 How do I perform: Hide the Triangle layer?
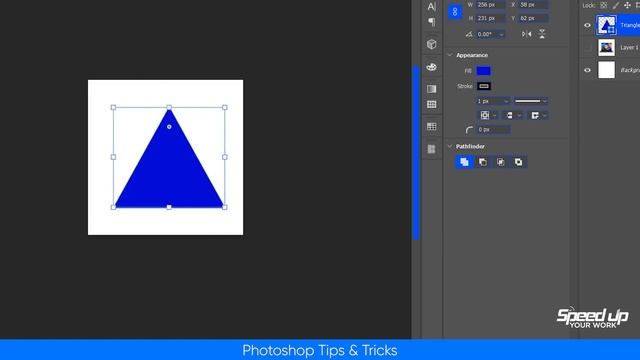tap(587, 25)
